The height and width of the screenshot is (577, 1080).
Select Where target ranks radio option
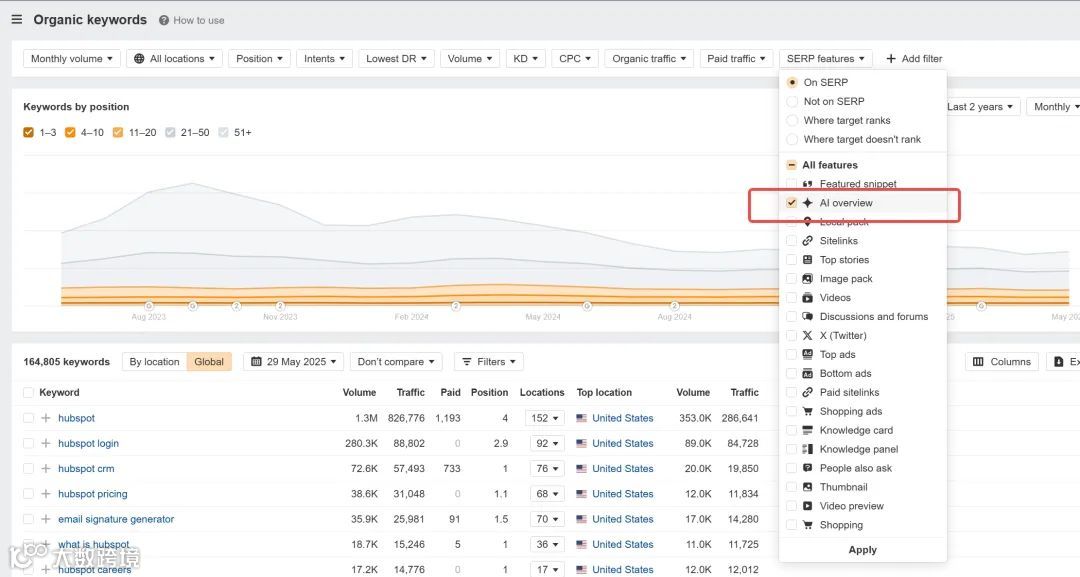pos(792,120)
